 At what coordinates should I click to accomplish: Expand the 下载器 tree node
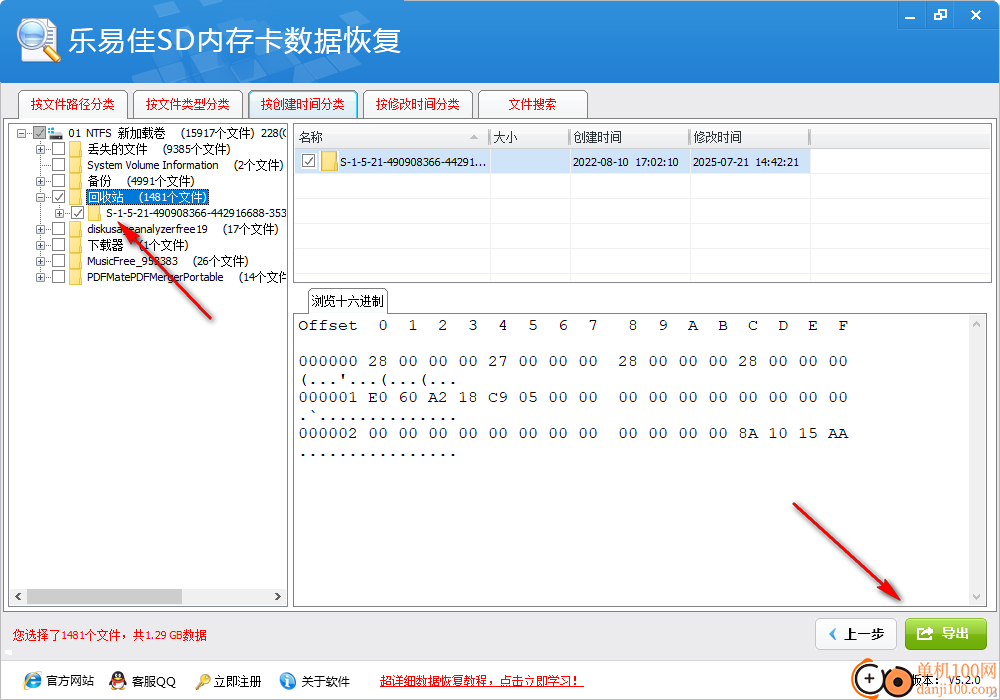[x=40, y=245]
